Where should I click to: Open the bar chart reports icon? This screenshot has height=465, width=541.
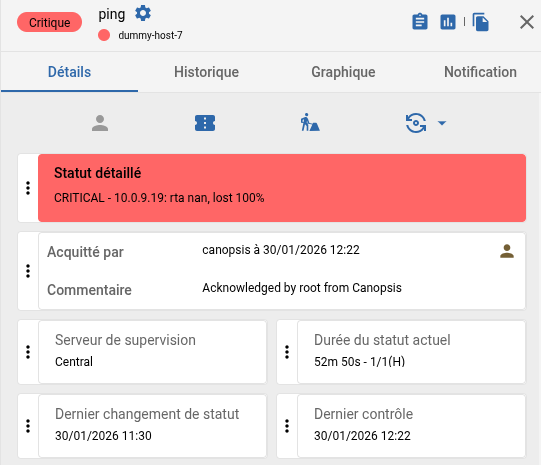pos(448,22)
